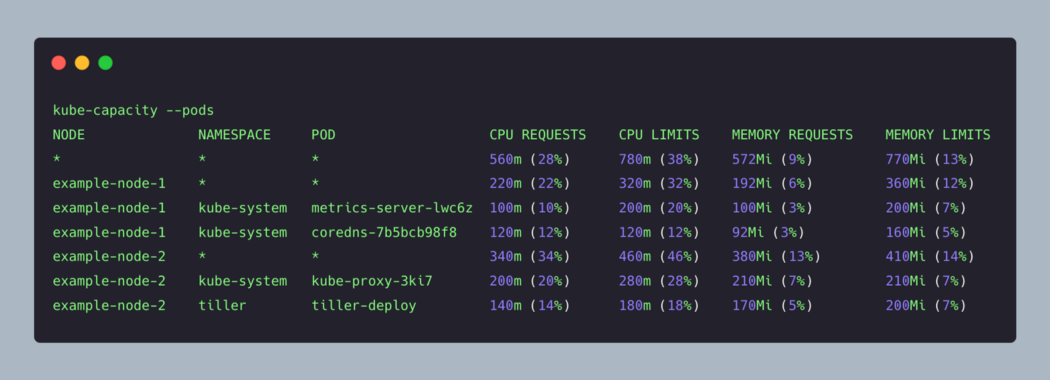Click the memory limits value 360Mi (12%)

(x=929, y=184)
